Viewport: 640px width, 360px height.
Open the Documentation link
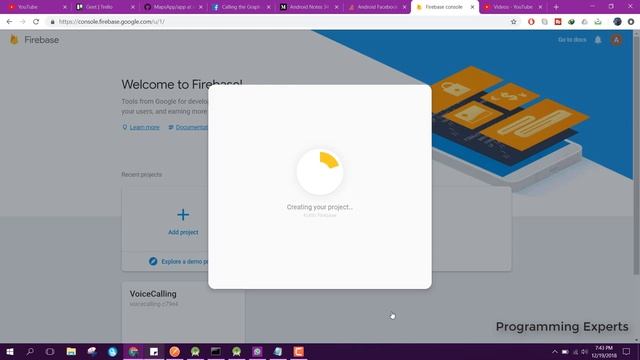[191, 127]
